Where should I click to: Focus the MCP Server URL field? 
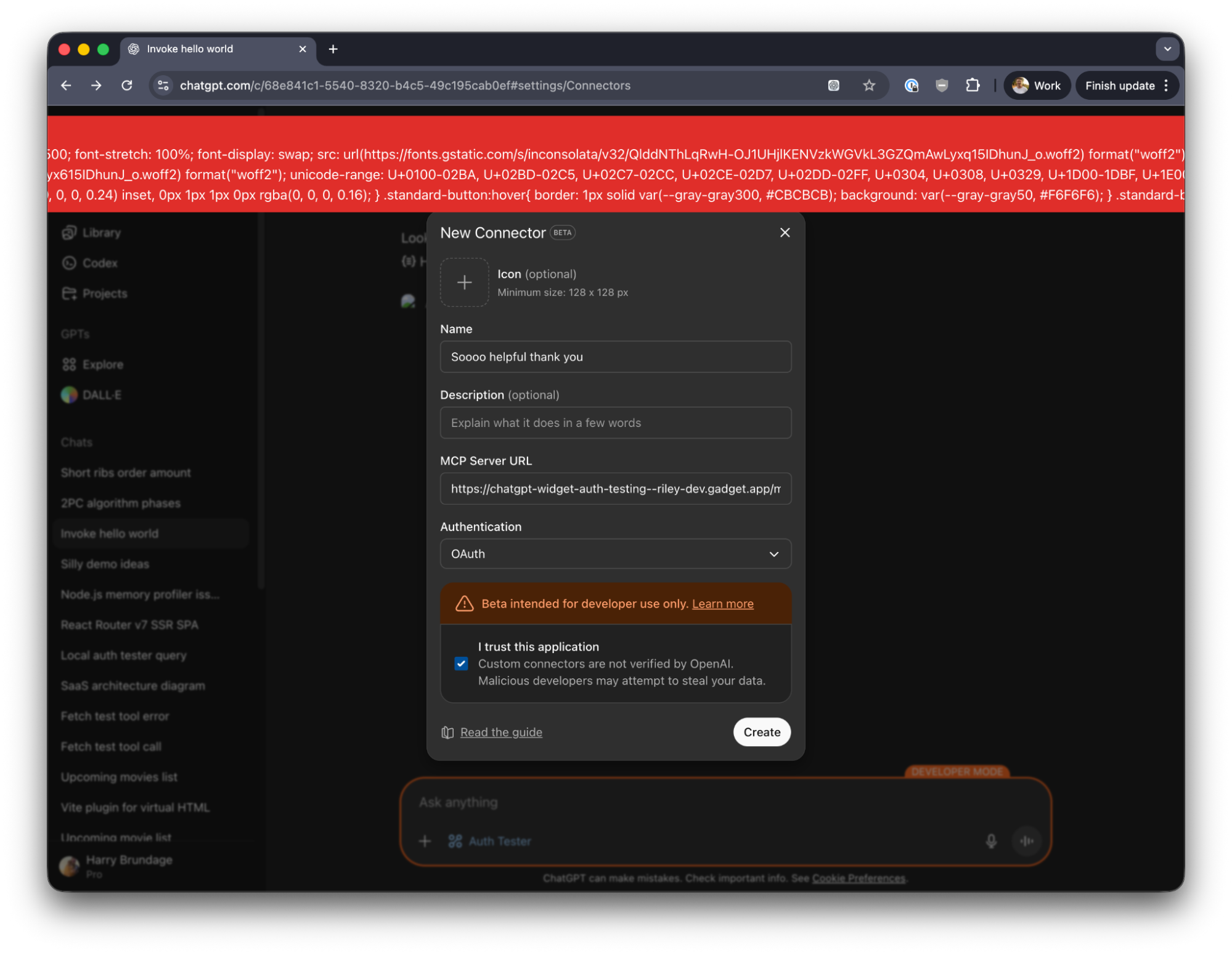615,489
